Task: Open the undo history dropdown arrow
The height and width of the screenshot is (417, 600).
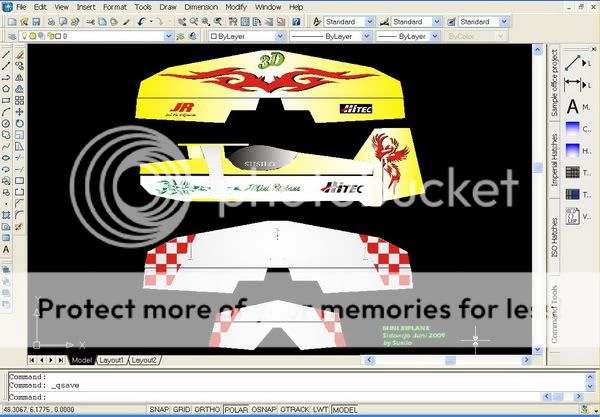Action: (151, 22)
